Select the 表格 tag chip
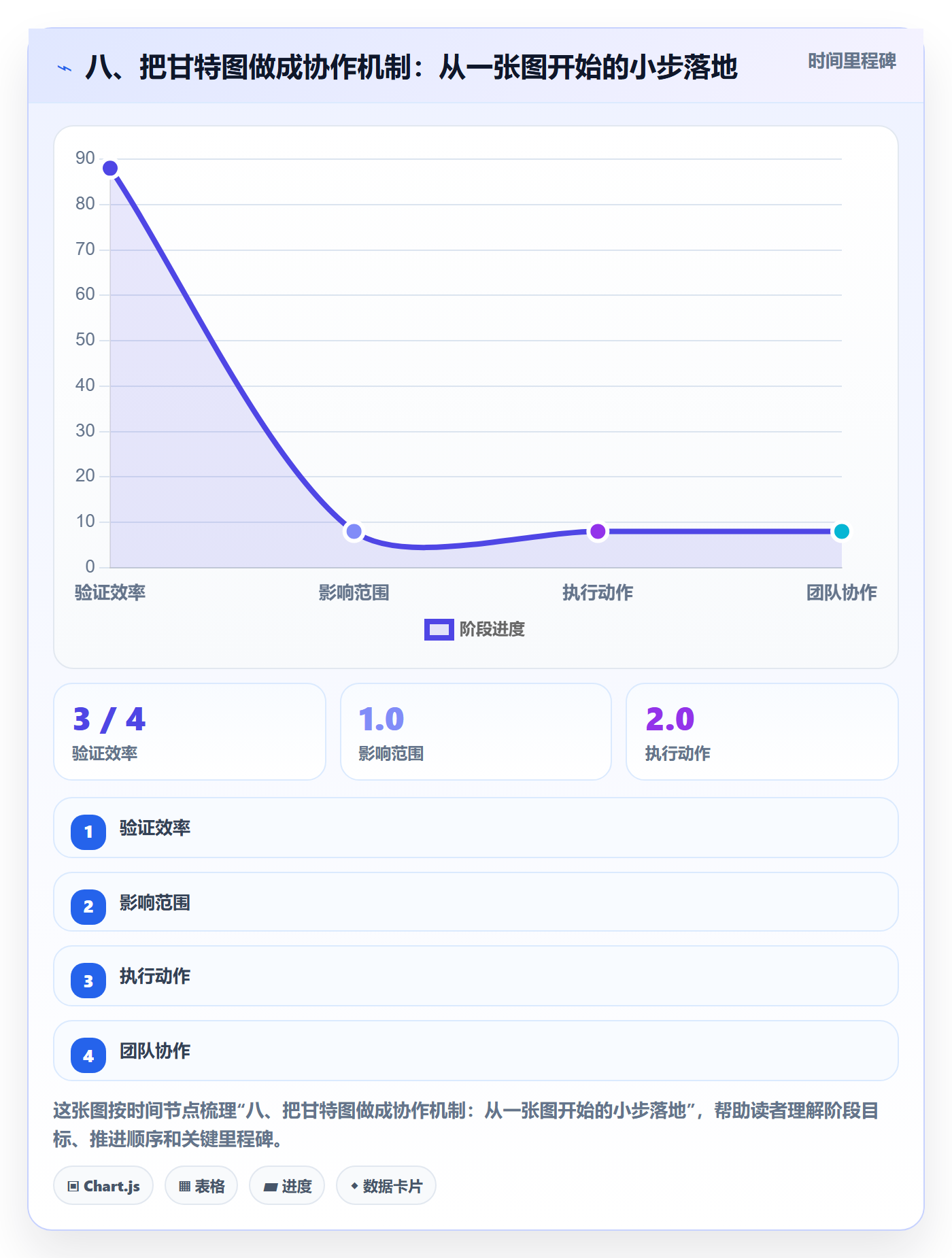Screen dimensions: 952x1258 [x=201, y=1186]
